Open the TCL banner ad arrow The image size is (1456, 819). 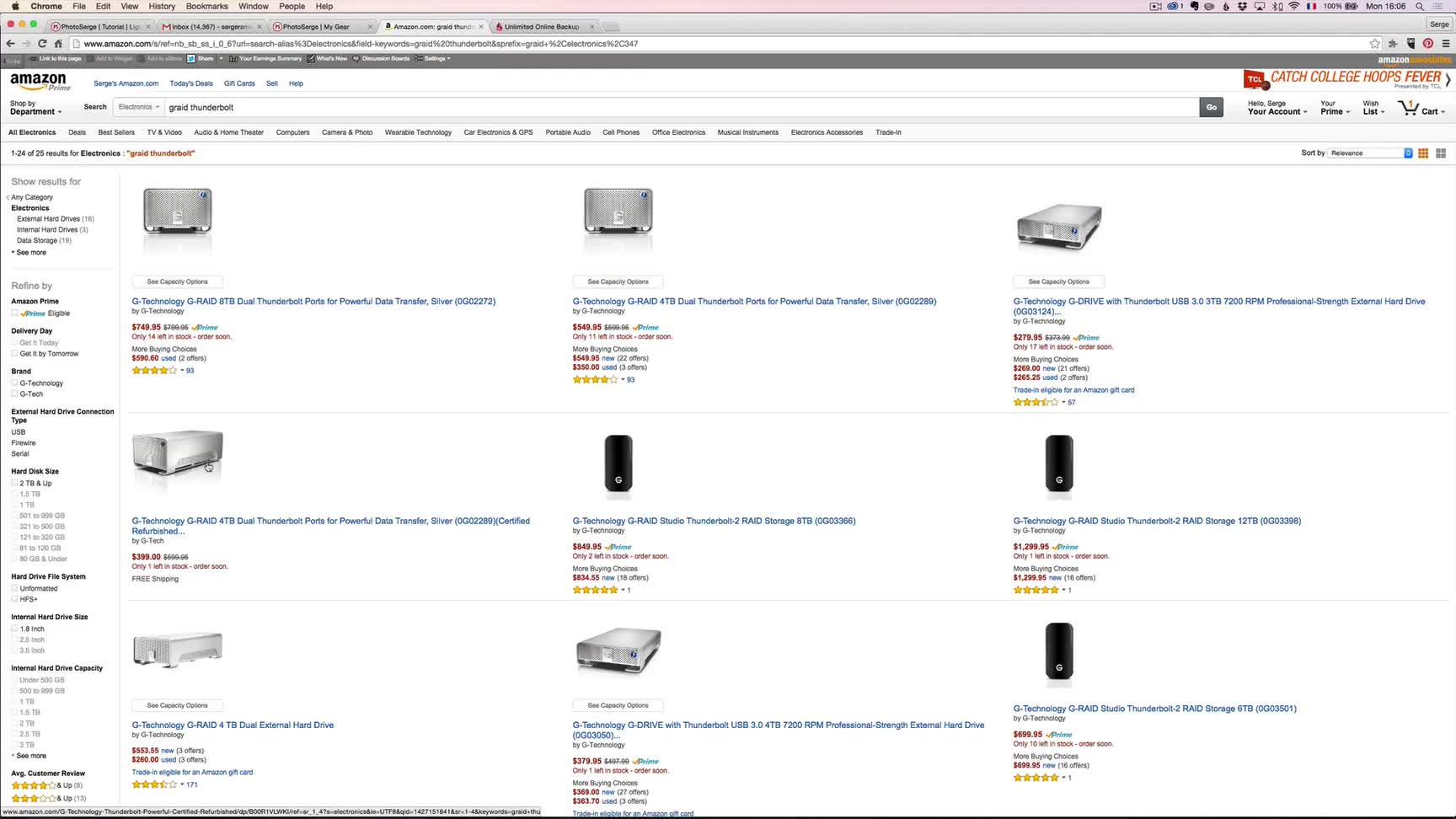pyautogui.click(x=1448, y=80)
